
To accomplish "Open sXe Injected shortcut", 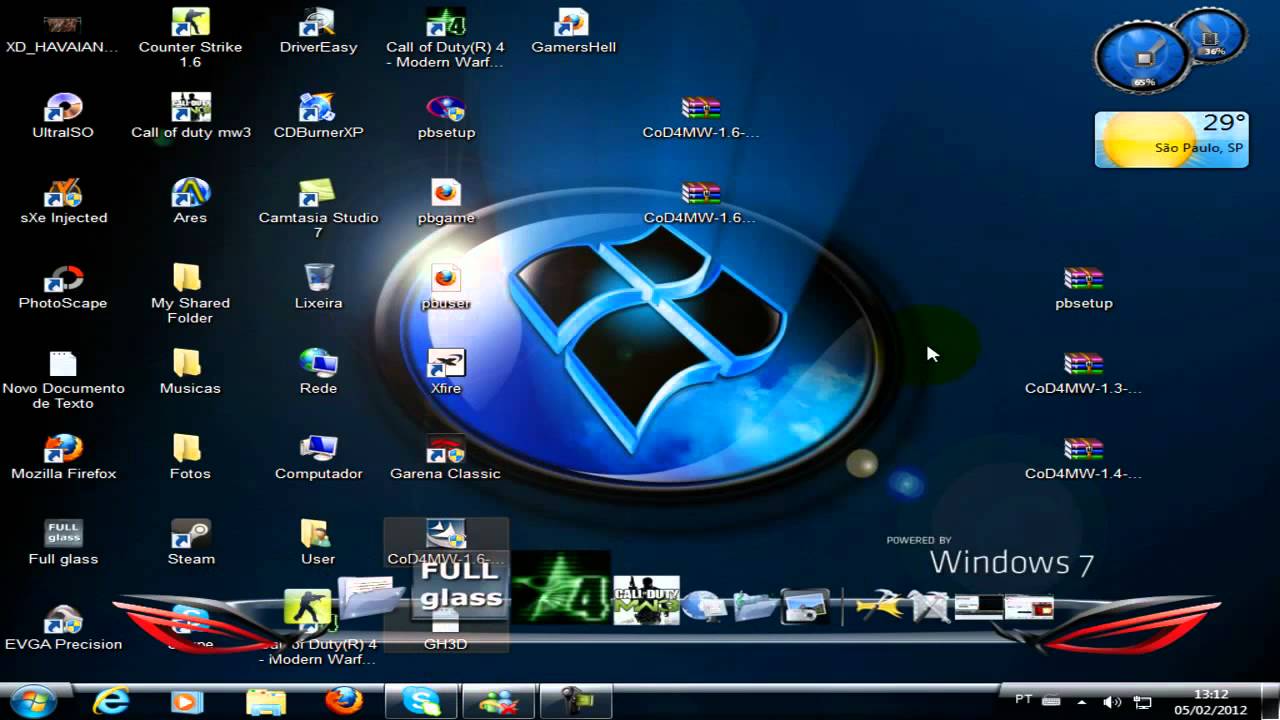I will (x=63, y=203).
